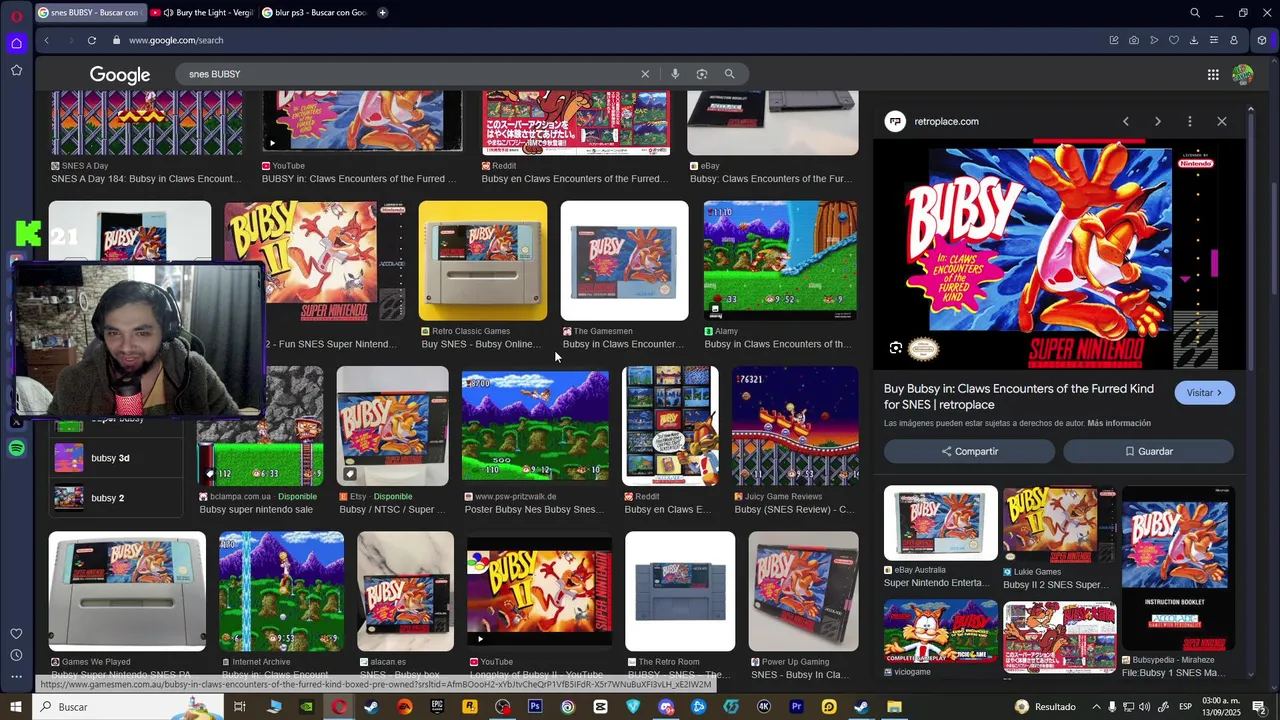Open the browser profile icon
The width and height of the screenshot is (1280, 720).
(1234, 40)
